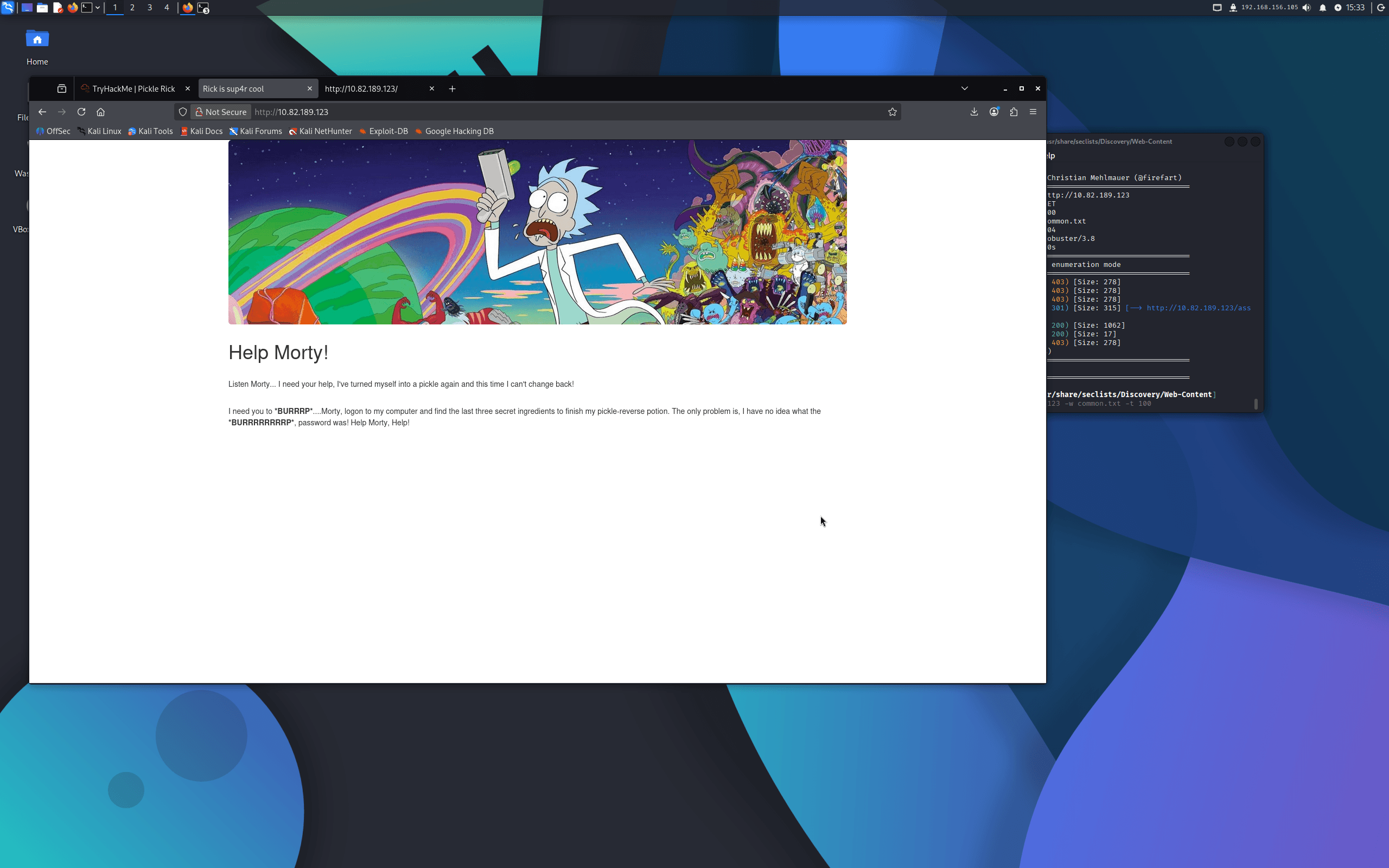Open the Firefox application hamburger menu
The height and width of the screenshot is (868, 1389).
(x=1033, y=112)
